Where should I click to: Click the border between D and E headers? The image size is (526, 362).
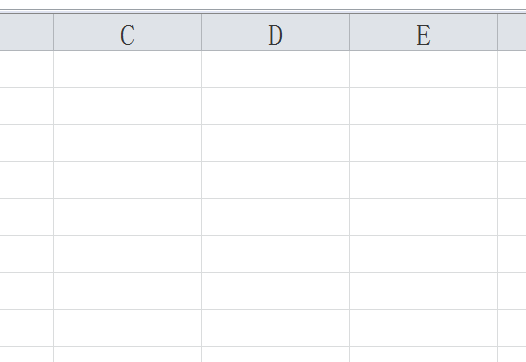(350, 32)
